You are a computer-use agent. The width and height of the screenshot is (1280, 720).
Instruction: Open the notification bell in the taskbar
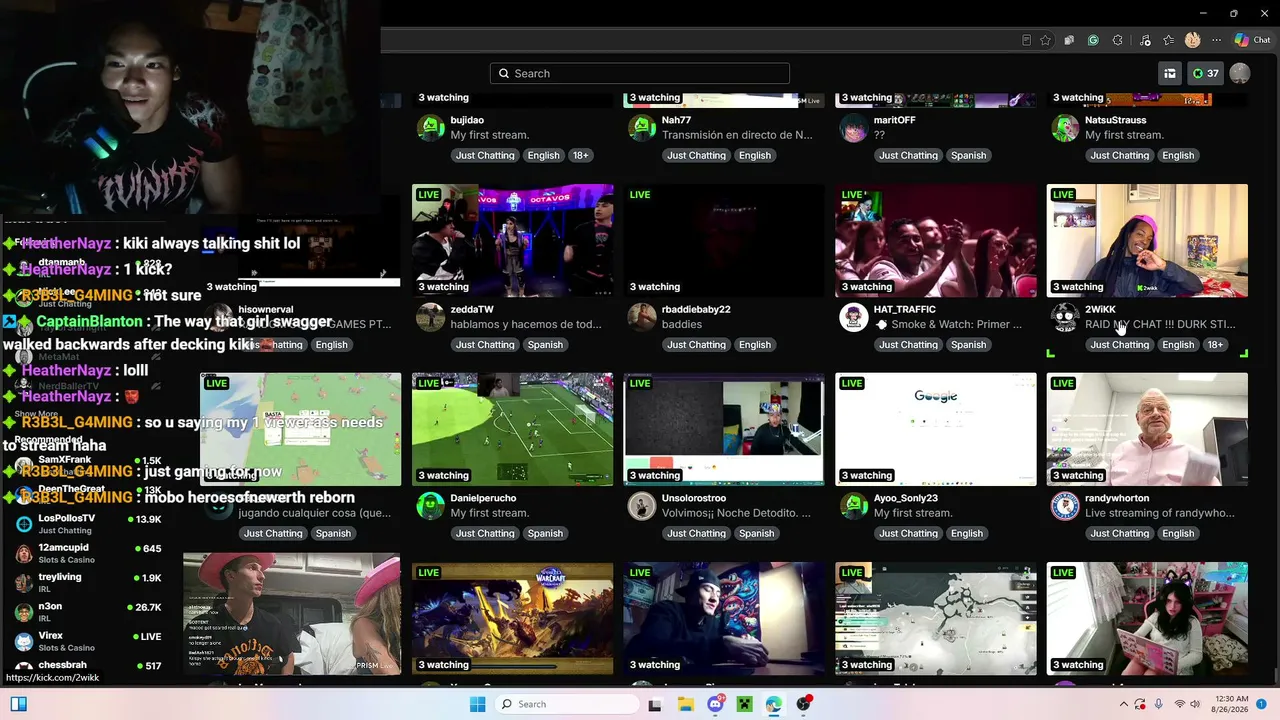[1262, 704]
